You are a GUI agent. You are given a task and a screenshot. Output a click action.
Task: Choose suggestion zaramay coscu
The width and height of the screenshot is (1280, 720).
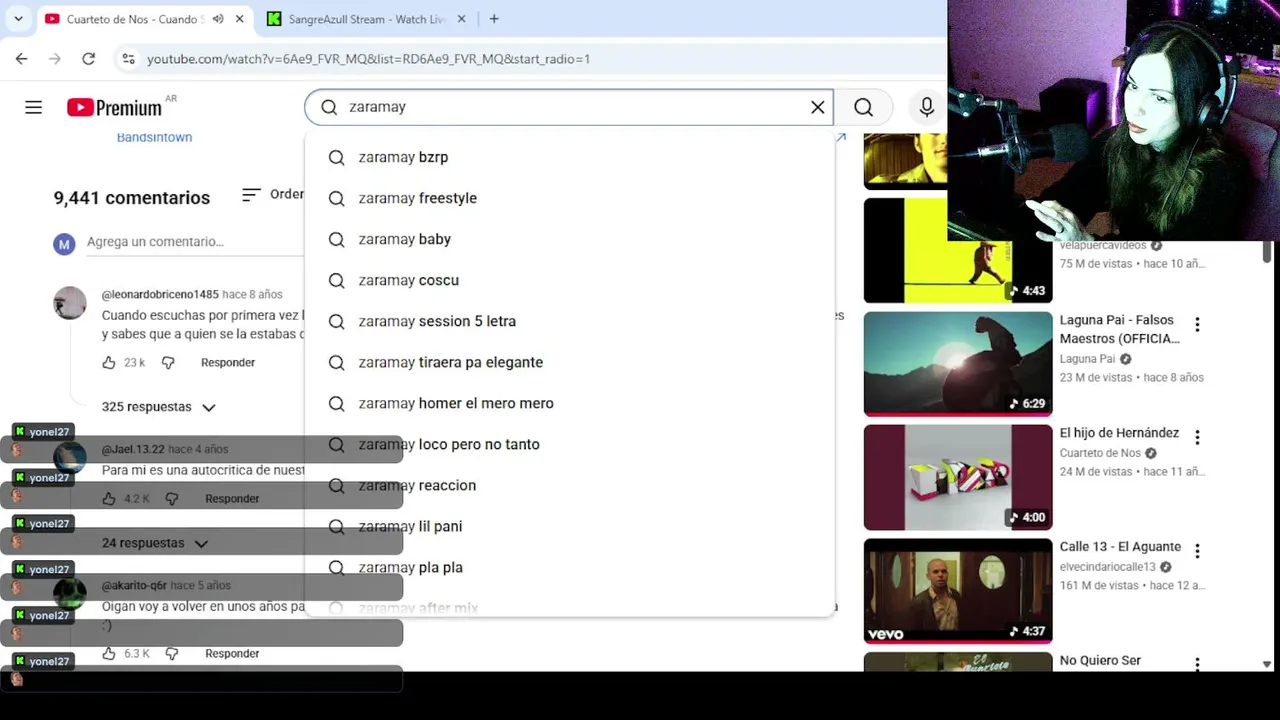pos(569,280)
